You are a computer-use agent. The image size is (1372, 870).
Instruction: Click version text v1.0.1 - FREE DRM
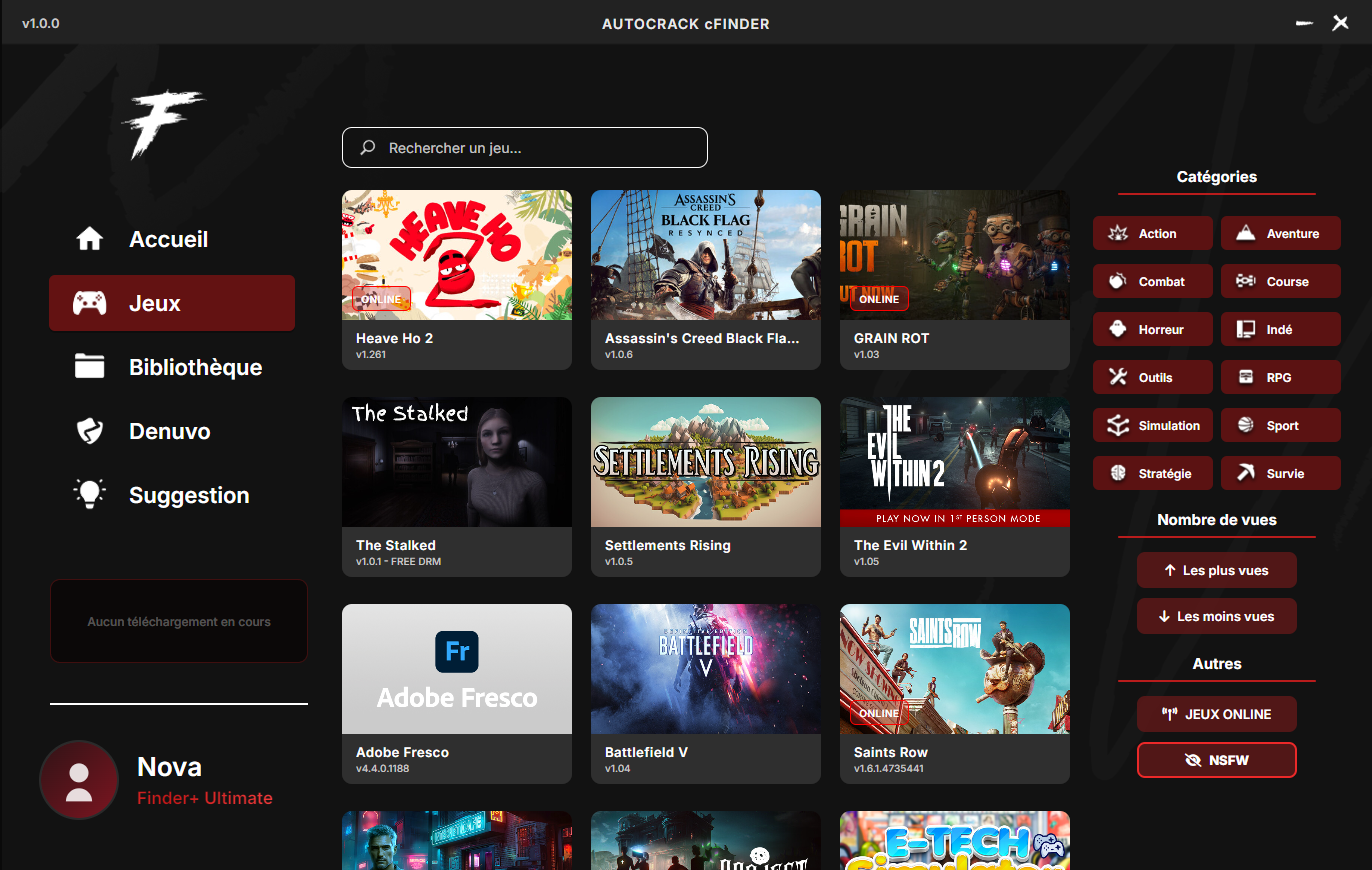(x=399, y=562)
